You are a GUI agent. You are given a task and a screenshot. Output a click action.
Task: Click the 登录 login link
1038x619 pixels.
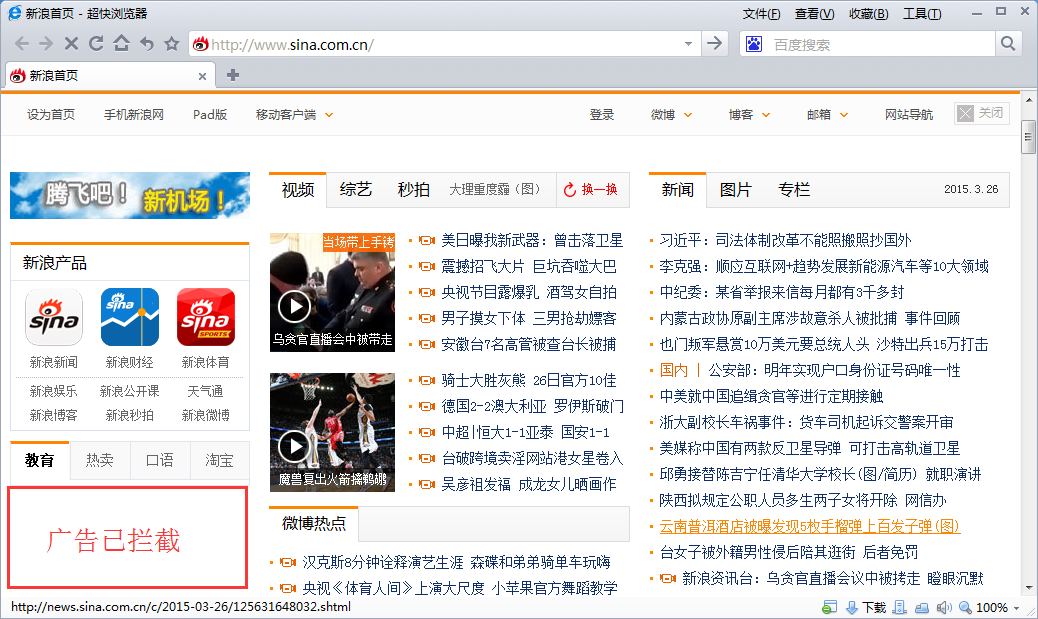(x=602, y=115)
